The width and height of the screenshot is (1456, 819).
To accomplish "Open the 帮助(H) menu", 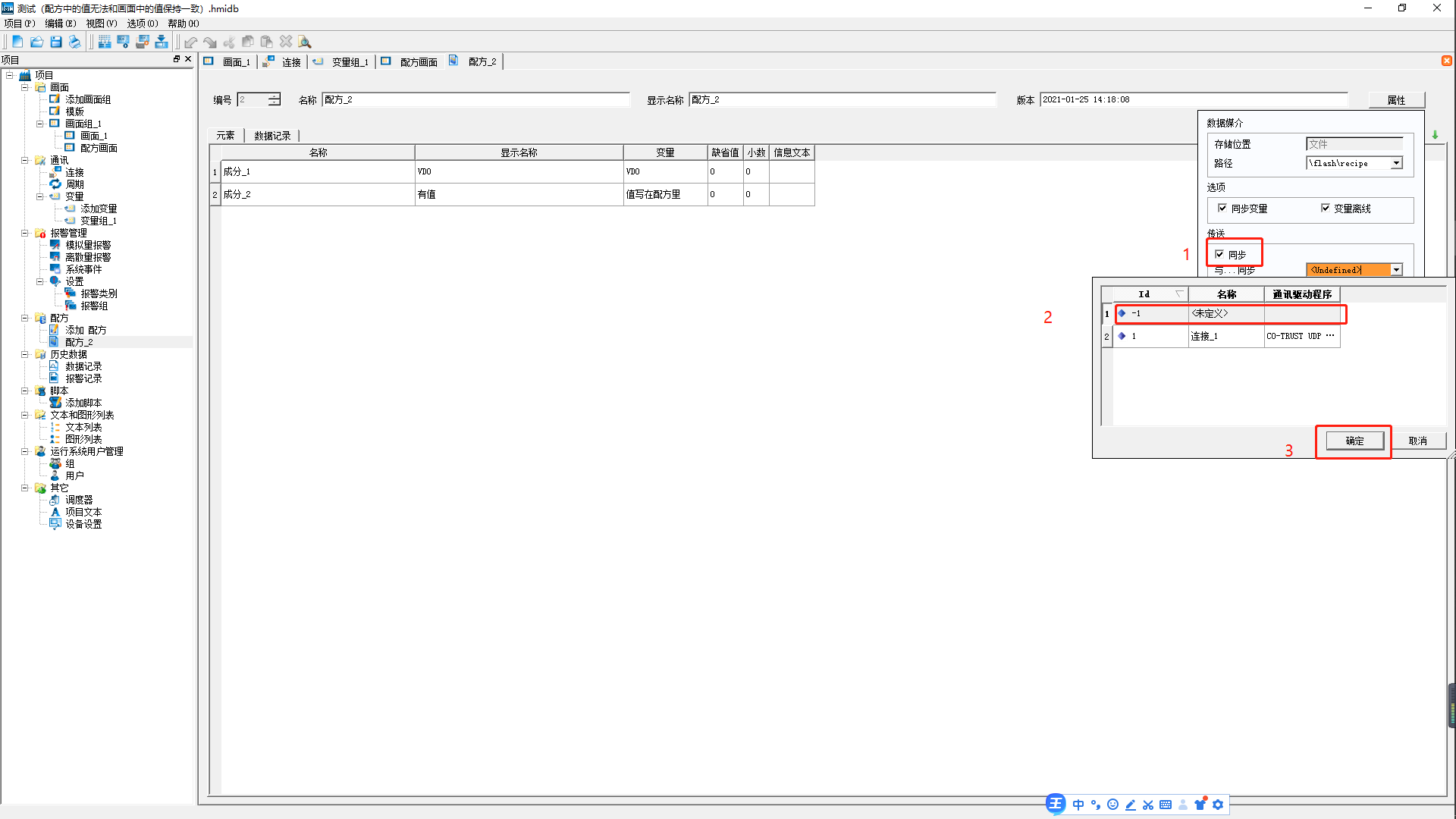I will [x=184, y=24].
